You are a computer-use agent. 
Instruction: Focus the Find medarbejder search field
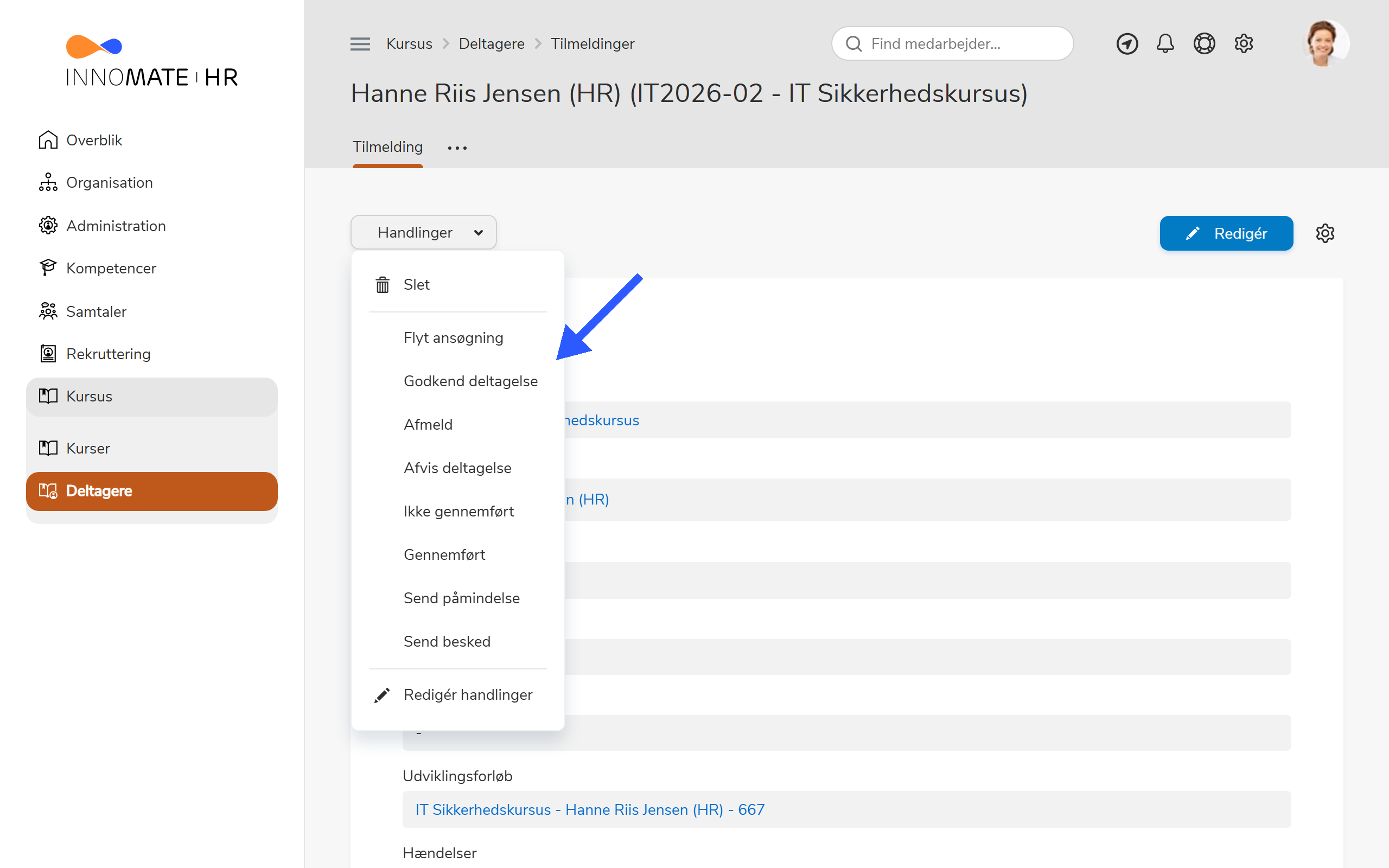click(x=952, y=43)
